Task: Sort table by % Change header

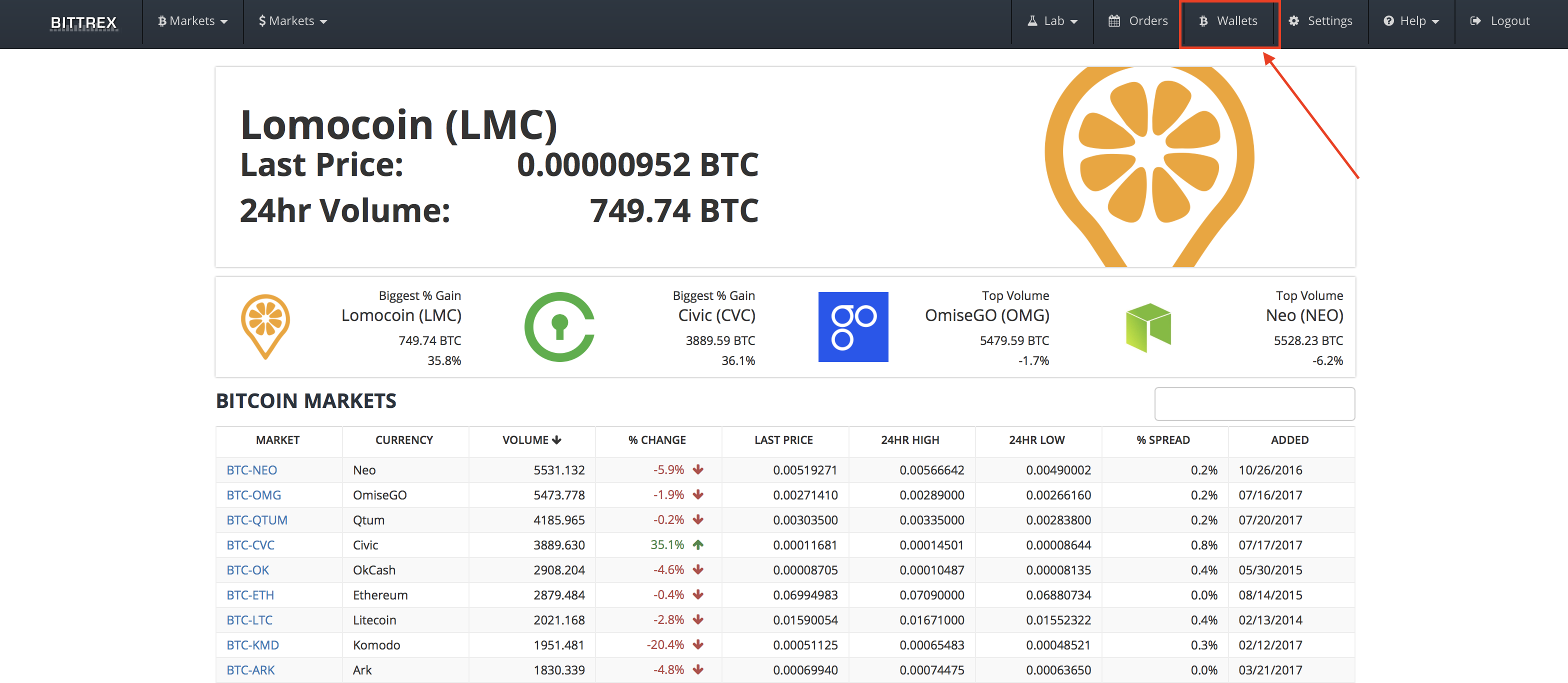Action: point(657,440)
